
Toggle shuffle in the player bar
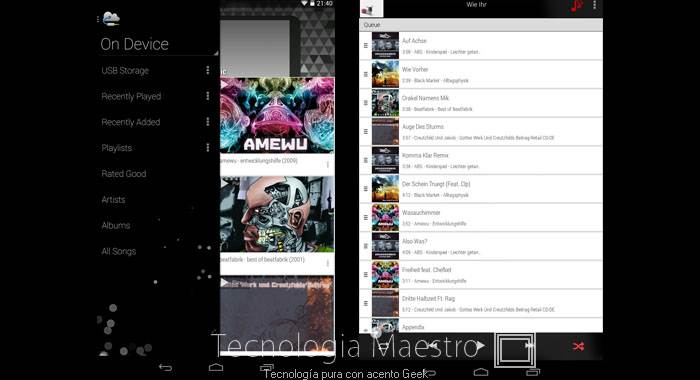(x=578, y=346)
